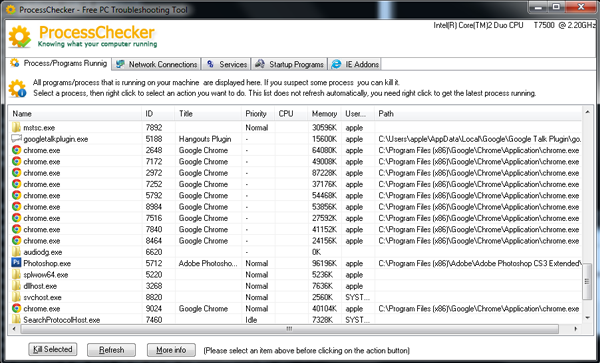This screenshot has width=600, height=363.
Task: Click Chrome icon for process ID 8984
Action: 16,206
